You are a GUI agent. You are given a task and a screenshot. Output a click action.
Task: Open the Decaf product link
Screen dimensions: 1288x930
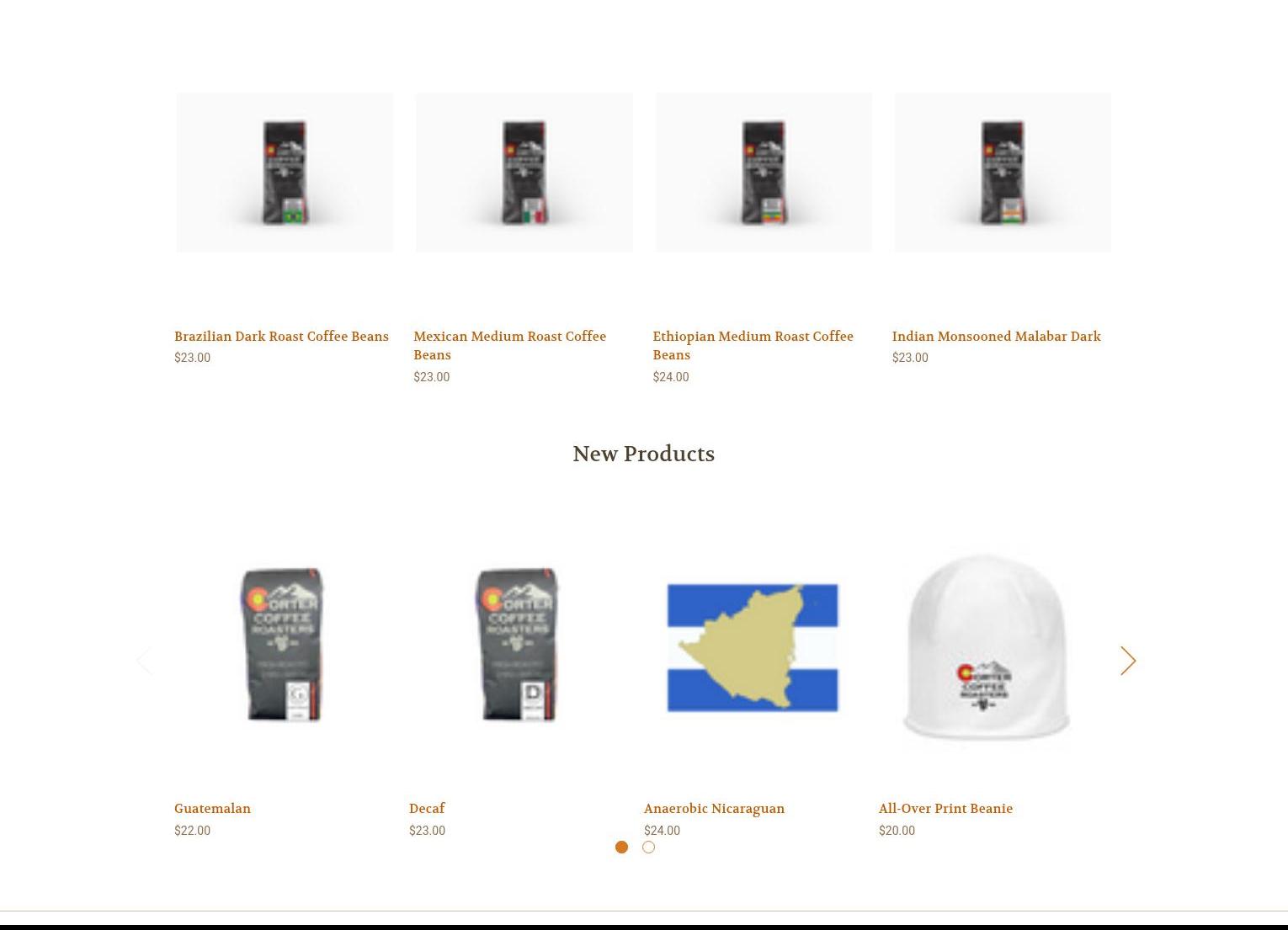tap(427, 809)
